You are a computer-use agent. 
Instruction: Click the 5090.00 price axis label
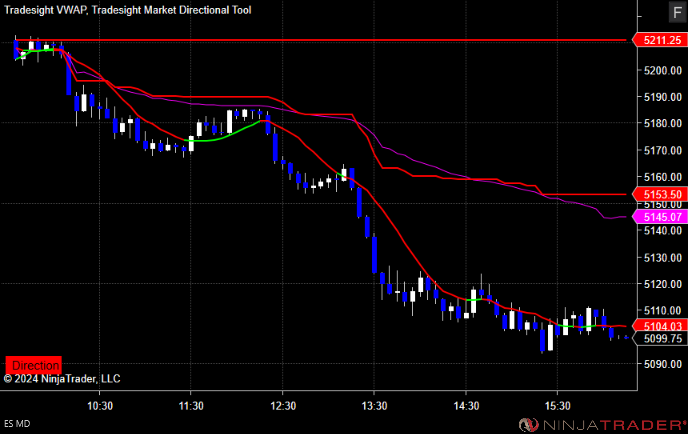(663, 364)
